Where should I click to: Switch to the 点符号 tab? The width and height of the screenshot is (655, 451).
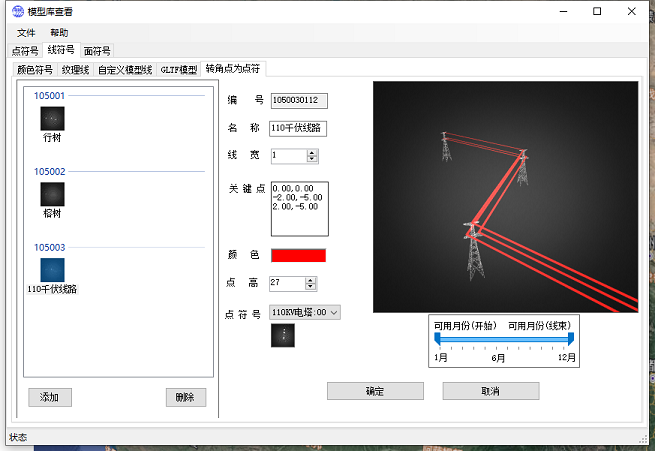[x=25, y=50]
